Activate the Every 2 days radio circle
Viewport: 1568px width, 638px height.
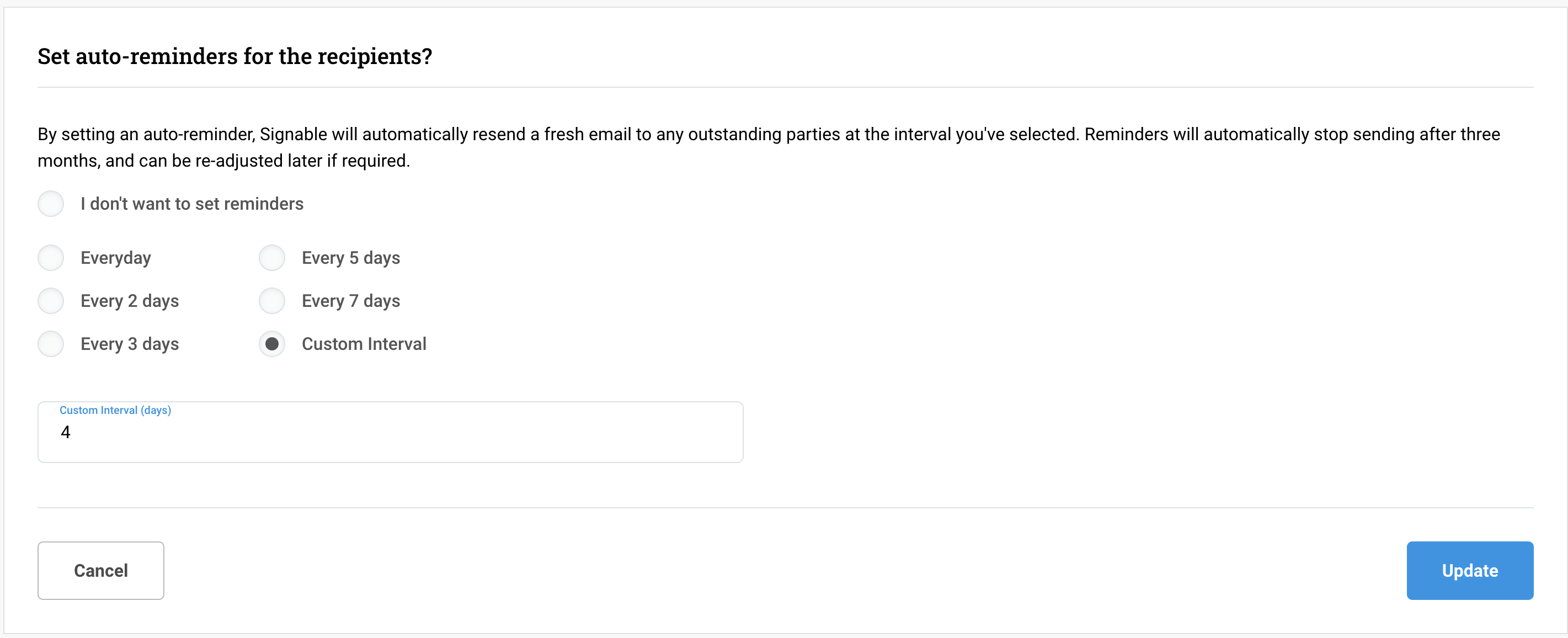[x=51, y=300]
